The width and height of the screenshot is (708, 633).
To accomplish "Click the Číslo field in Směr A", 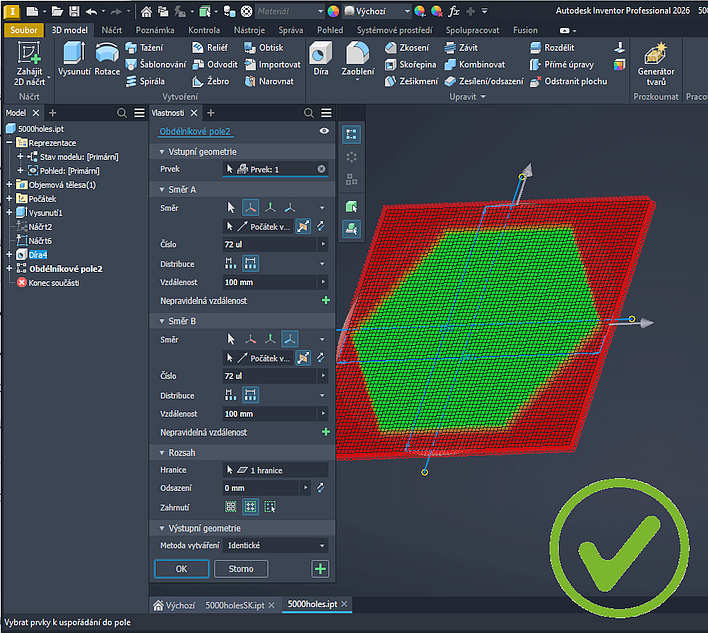I will (x=270, y=244).
